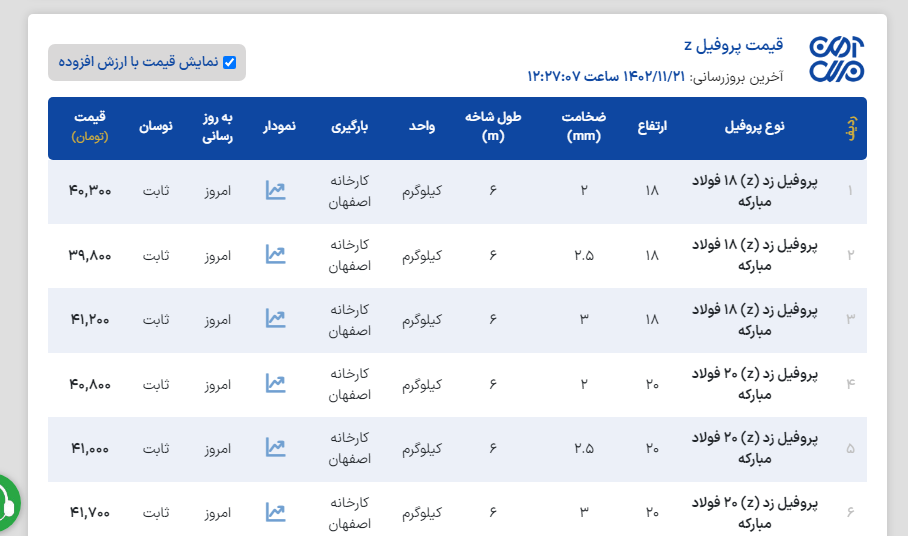Click price 40,300 in the first row
This screenshot has width=908, height=536.
91,190
